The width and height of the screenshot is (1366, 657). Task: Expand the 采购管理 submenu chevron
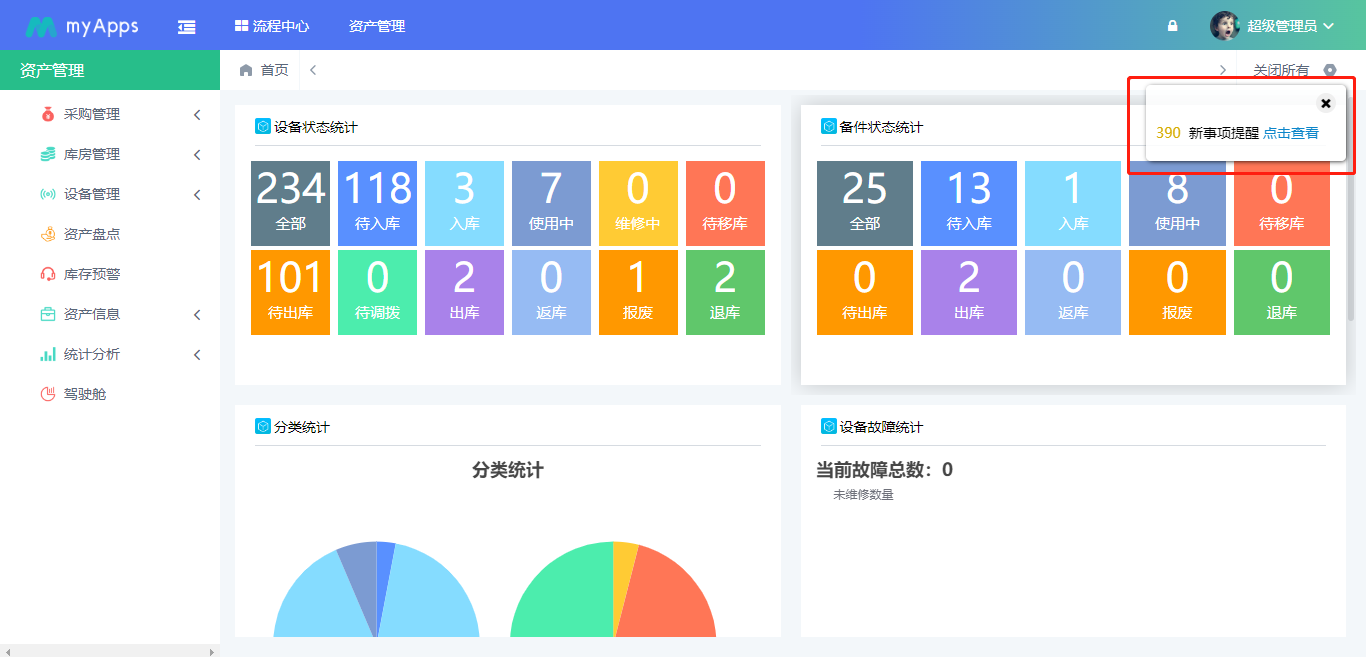pos(197,115)
